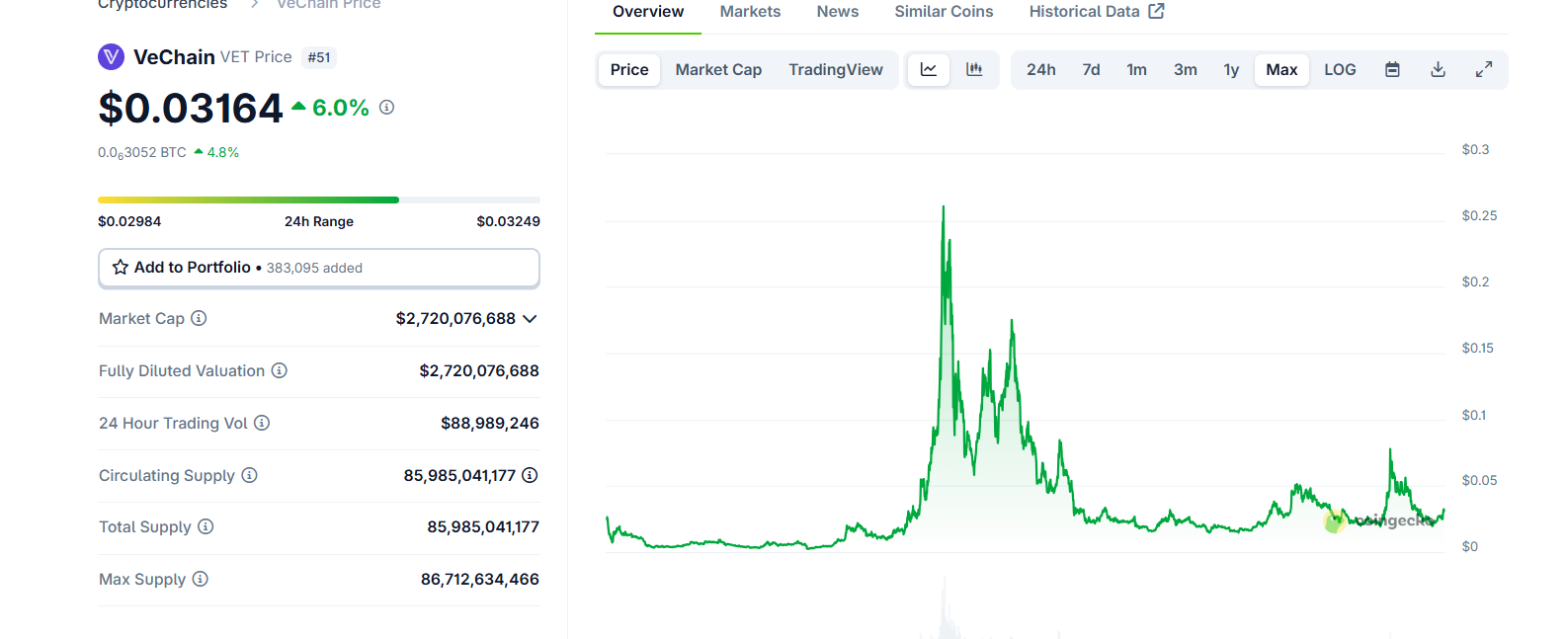Click info icon beside Fully Diluted Valuation
1568x639 pixels.
pyautogui.click(x=280, y=370)
